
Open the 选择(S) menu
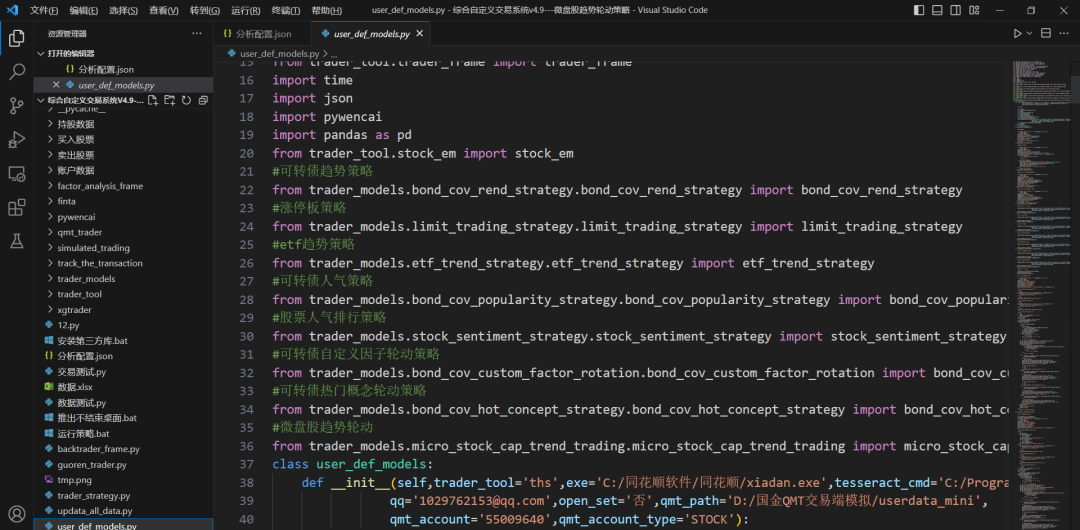[x=123, y=10]
